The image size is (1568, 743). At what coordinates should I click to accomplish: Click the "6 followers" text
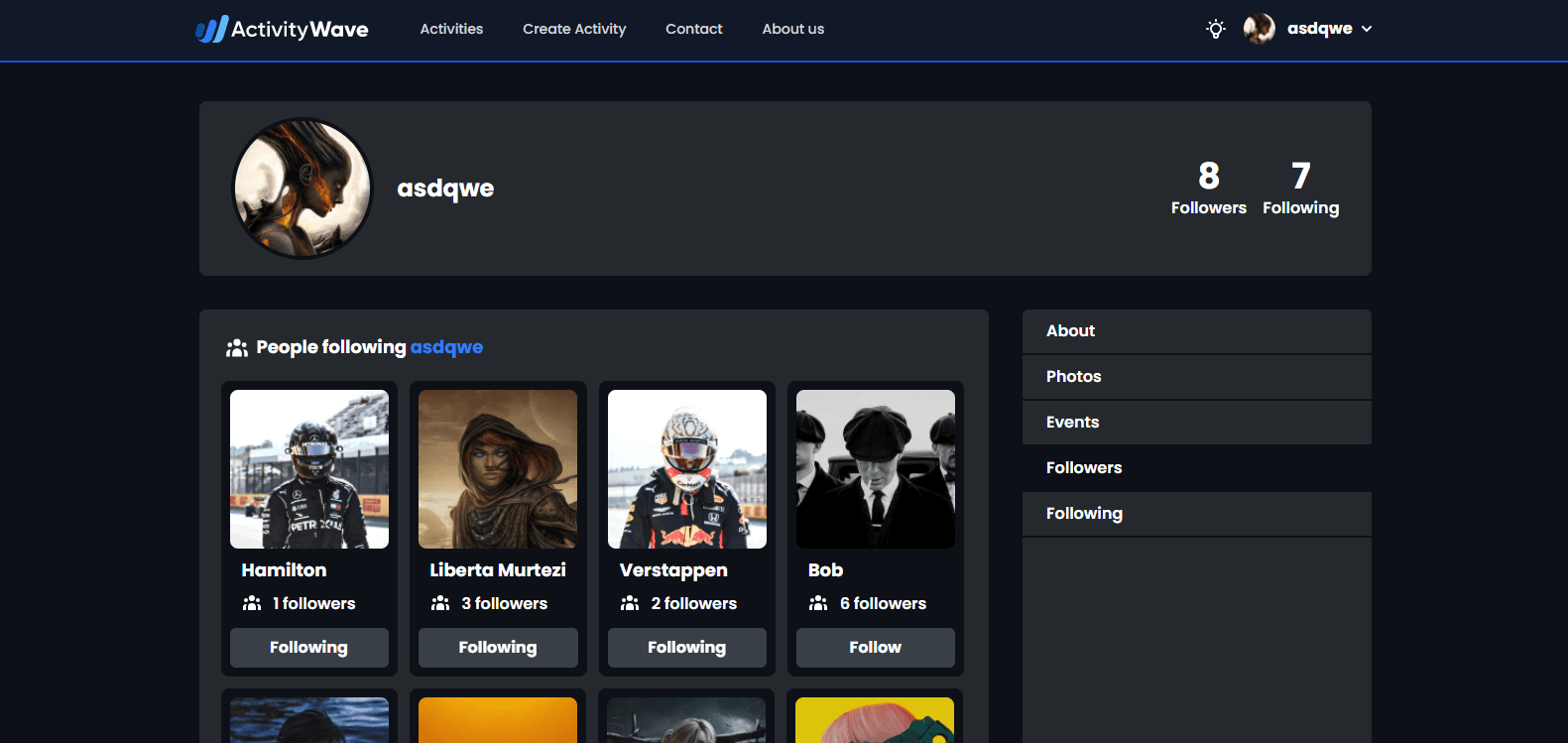coord(884,603)
